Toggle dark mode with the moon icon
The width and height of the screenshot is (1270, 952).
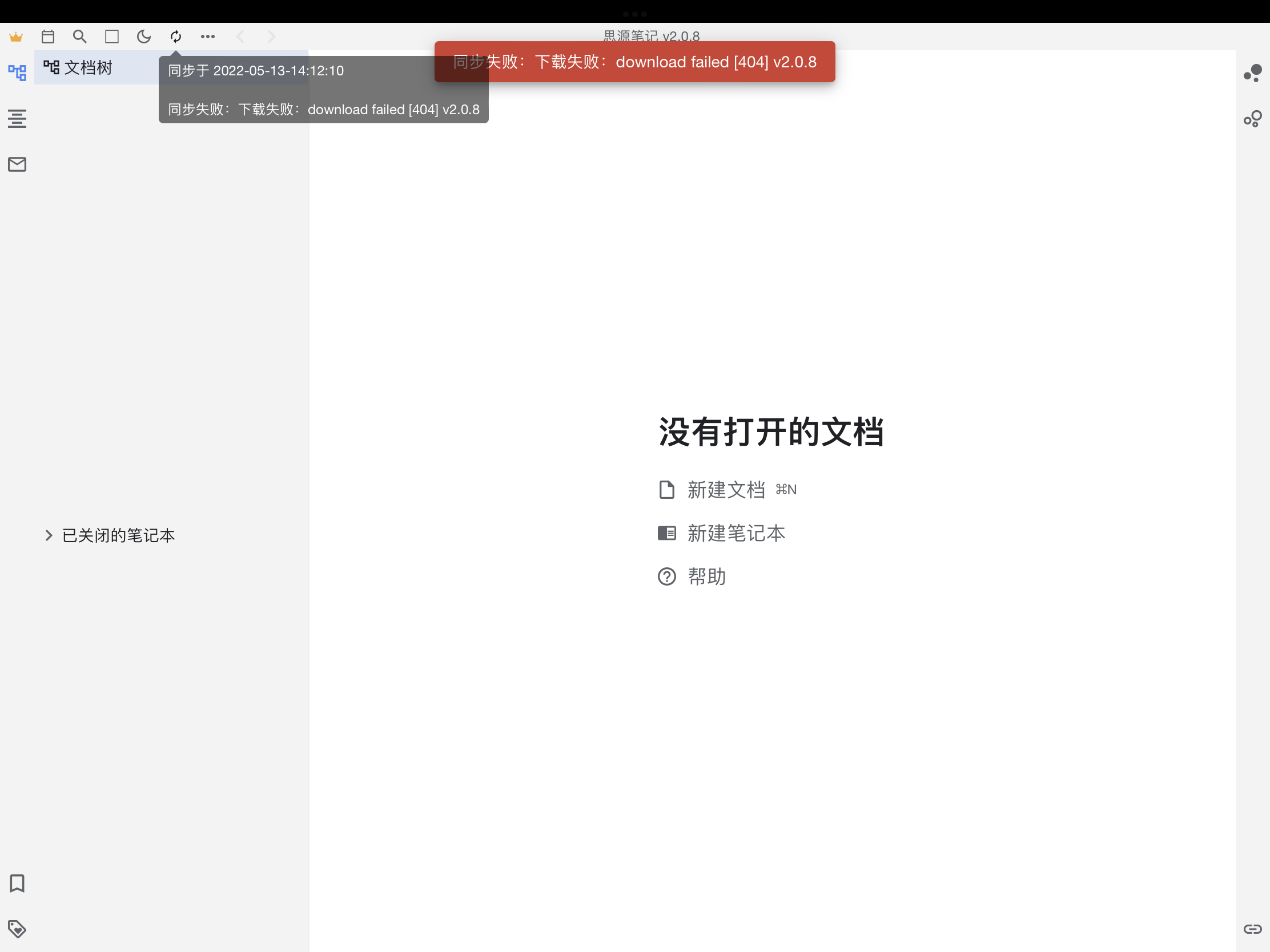[x=143, y=36]
